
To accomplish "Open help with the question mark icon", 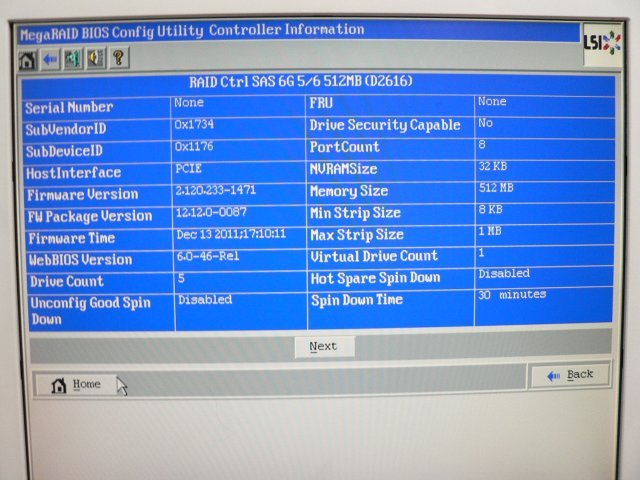I will 119,58.
